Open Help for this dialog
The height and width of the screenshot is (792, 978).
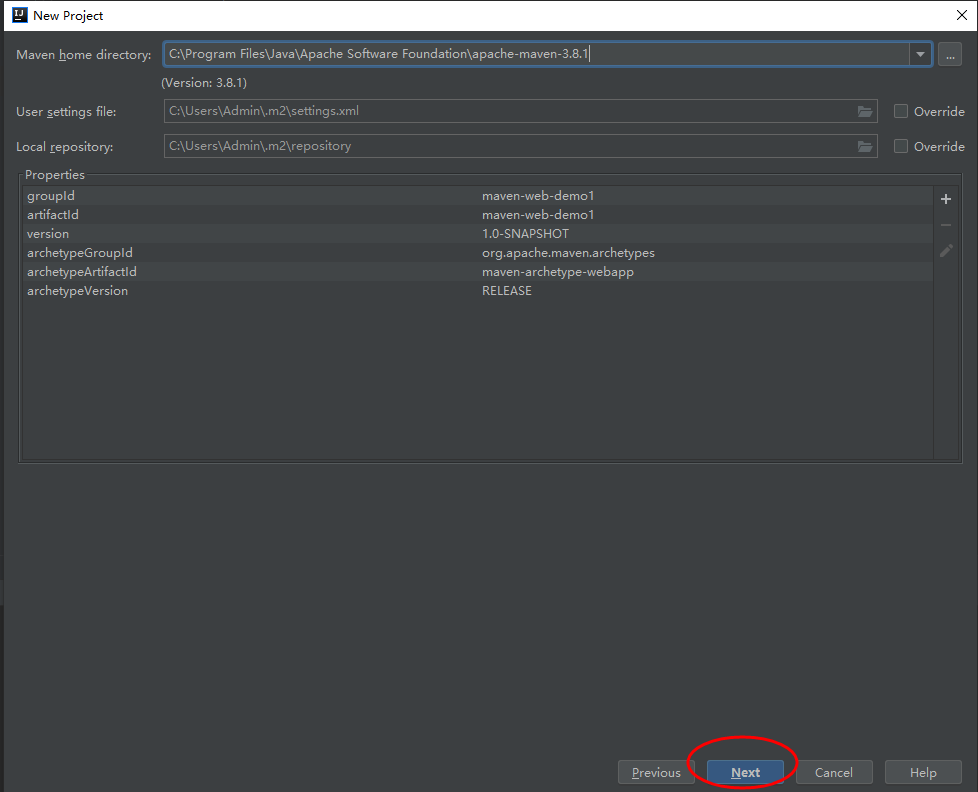coord(922,771)
